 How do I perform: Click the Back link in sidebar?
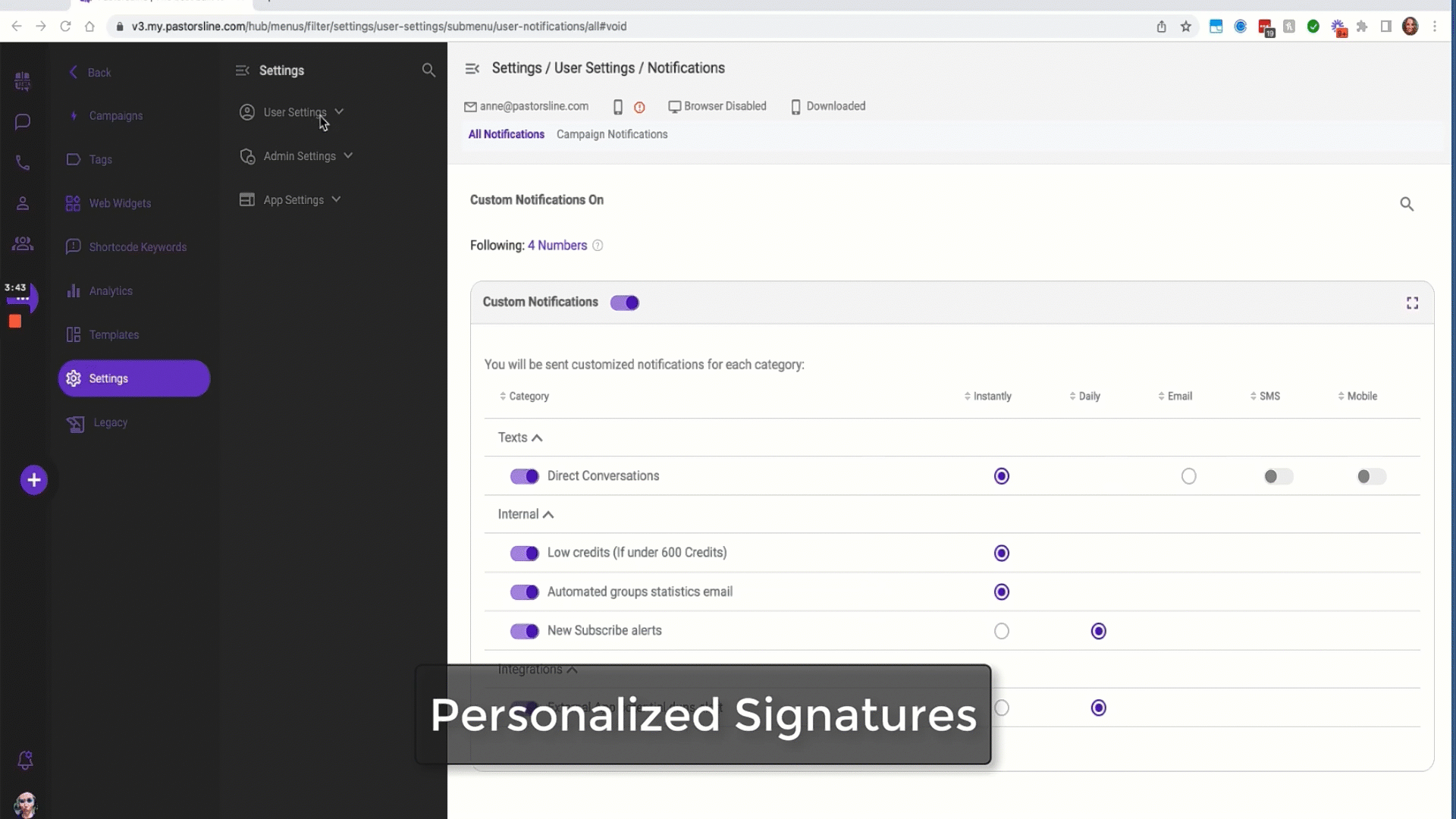90,73
